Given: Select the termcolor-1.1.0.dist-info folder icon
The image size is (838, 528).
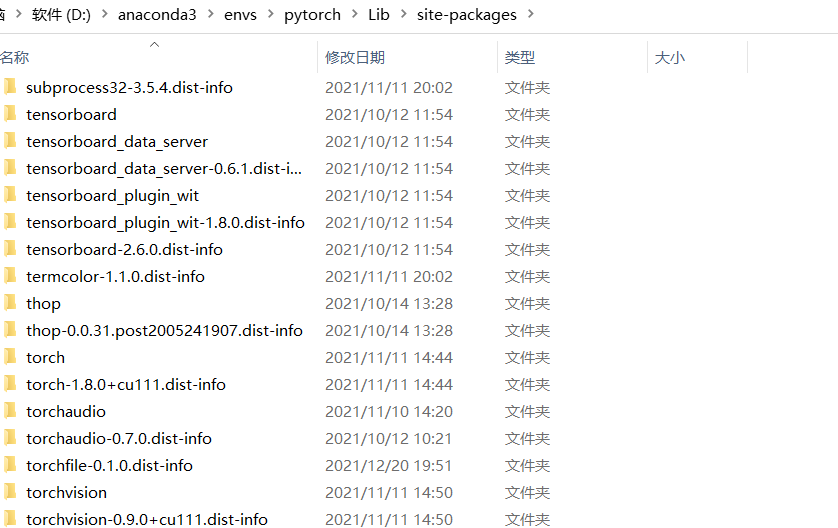Looking at the screenshot, I should click(x=10, y=276).
